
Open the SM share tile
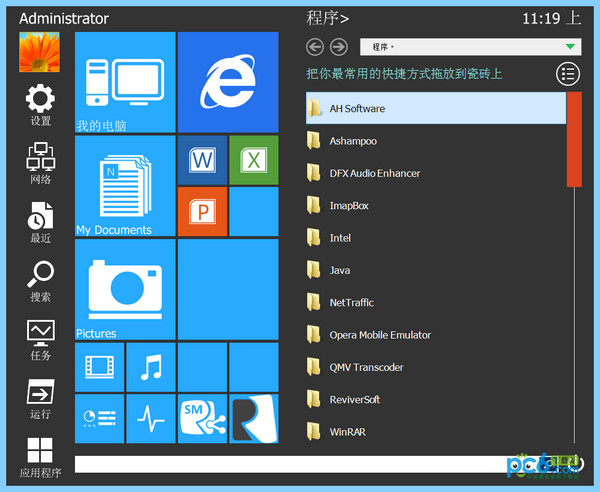coord(202,419)
